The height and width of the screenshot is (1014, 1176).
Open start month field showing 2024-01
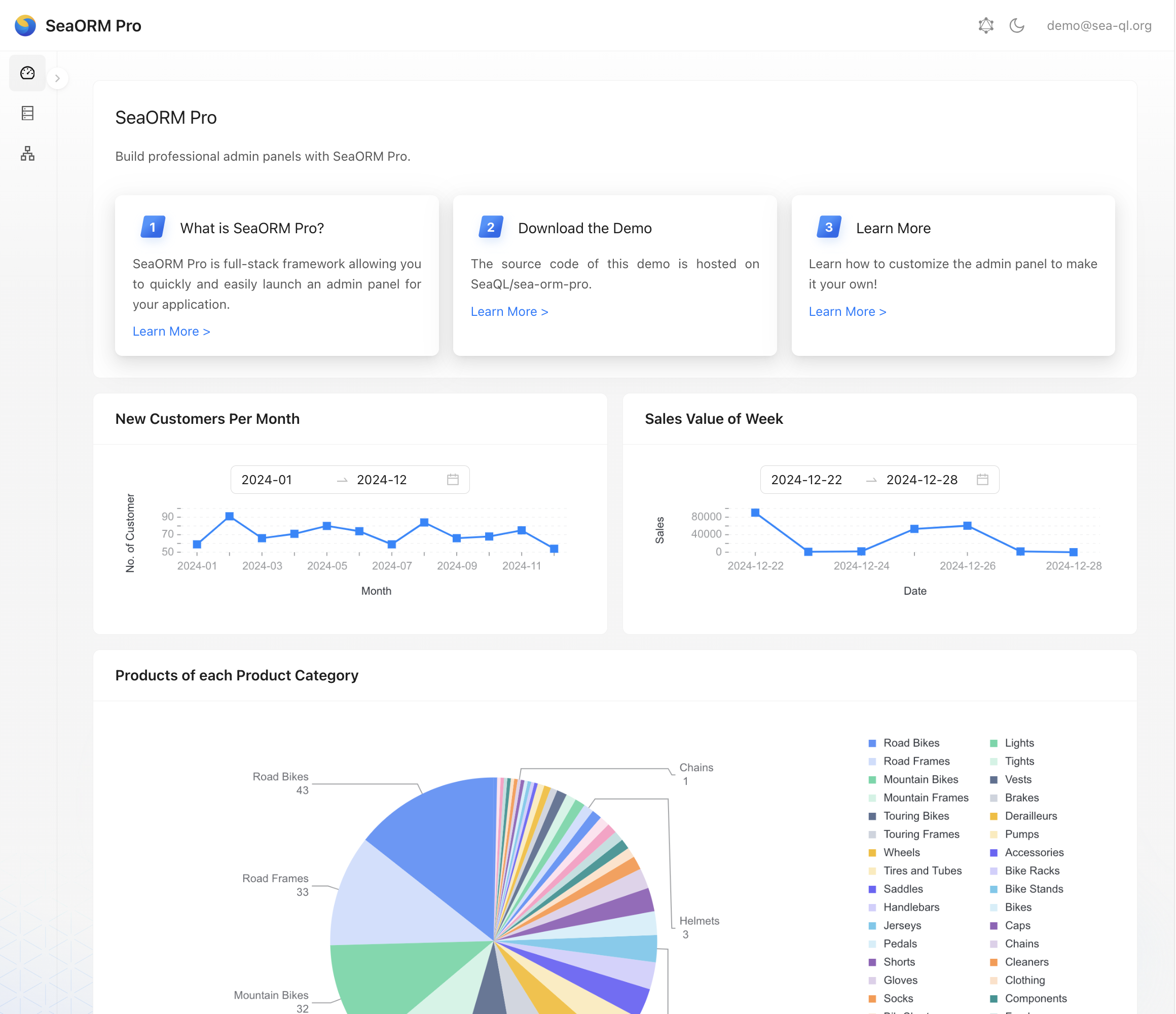point(267,480)
